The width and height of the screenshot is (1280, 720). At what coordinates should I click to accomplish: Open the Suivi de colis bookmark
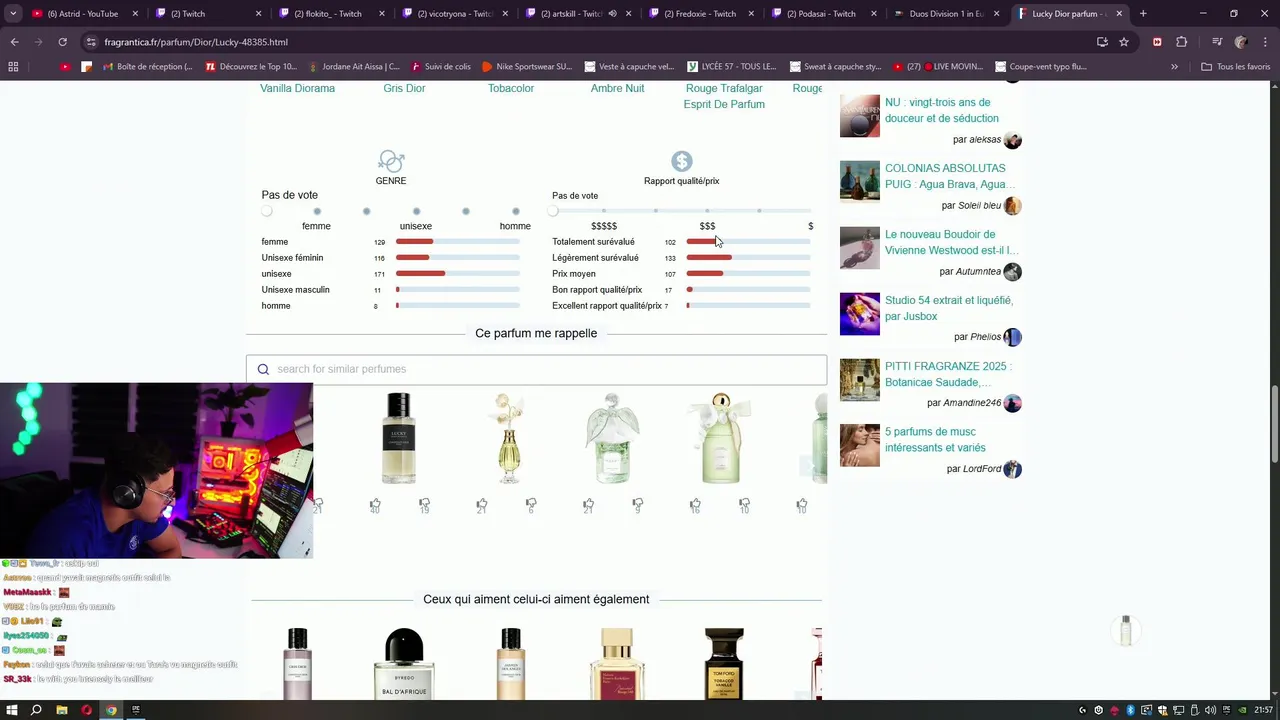[439, 67]
